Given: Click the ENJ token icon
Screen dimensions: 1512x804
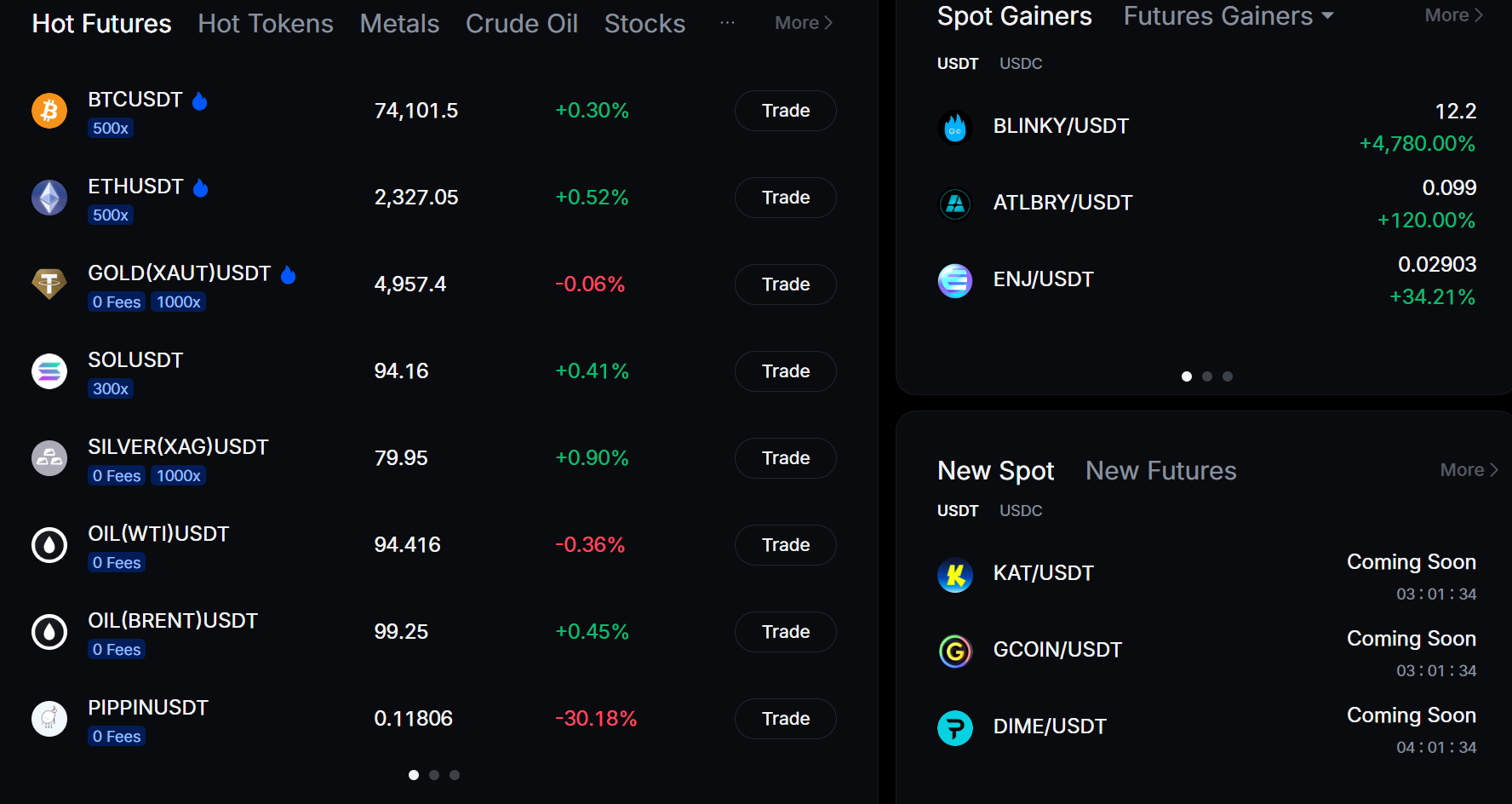Looking at the screenshot, I should [x=955, y=280].
